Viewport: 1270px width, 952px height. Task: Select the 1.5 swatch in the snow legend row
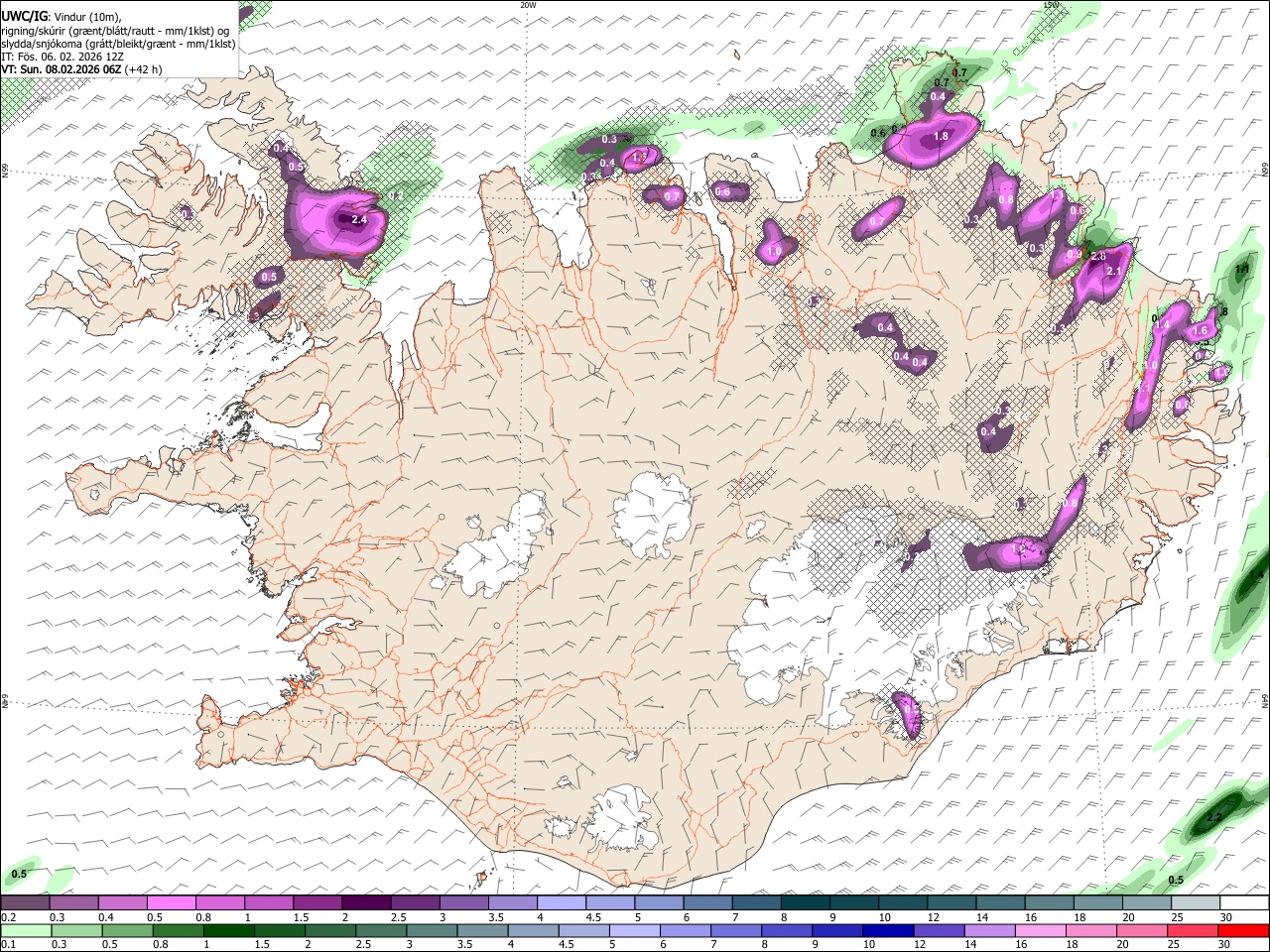tap(317, 903)
